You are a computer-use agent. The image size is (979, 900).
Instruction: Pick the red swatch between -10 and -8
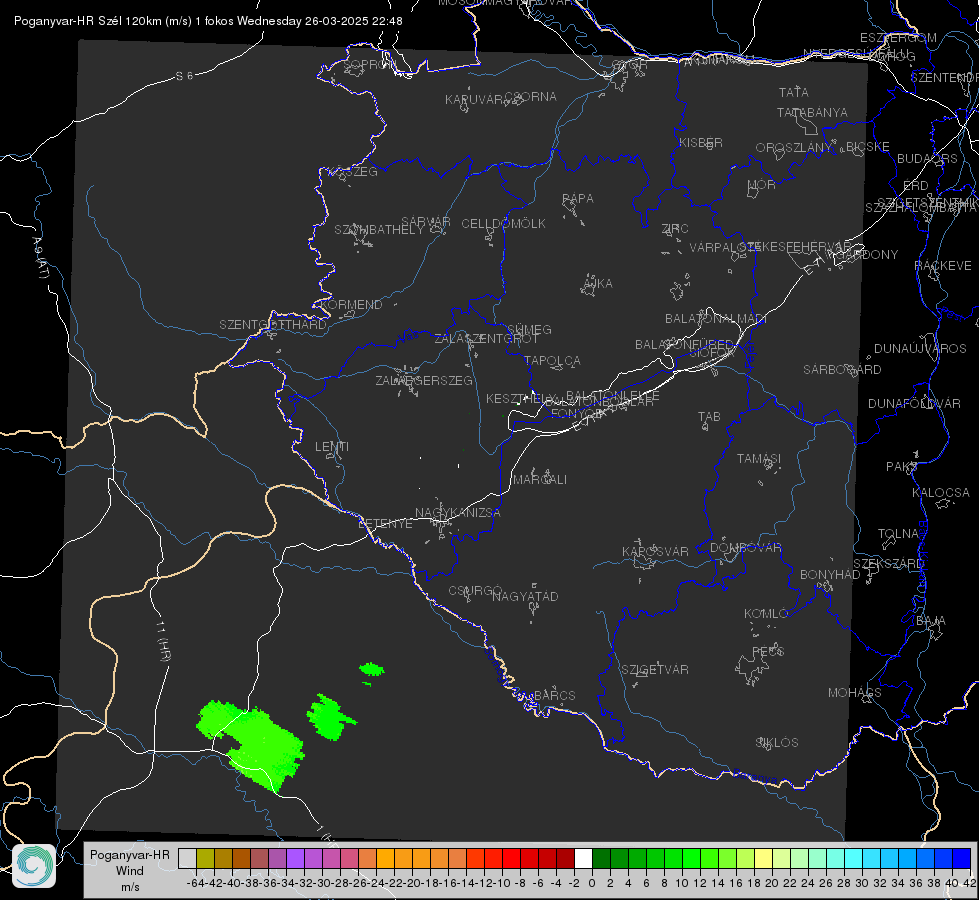coord(511,858)
